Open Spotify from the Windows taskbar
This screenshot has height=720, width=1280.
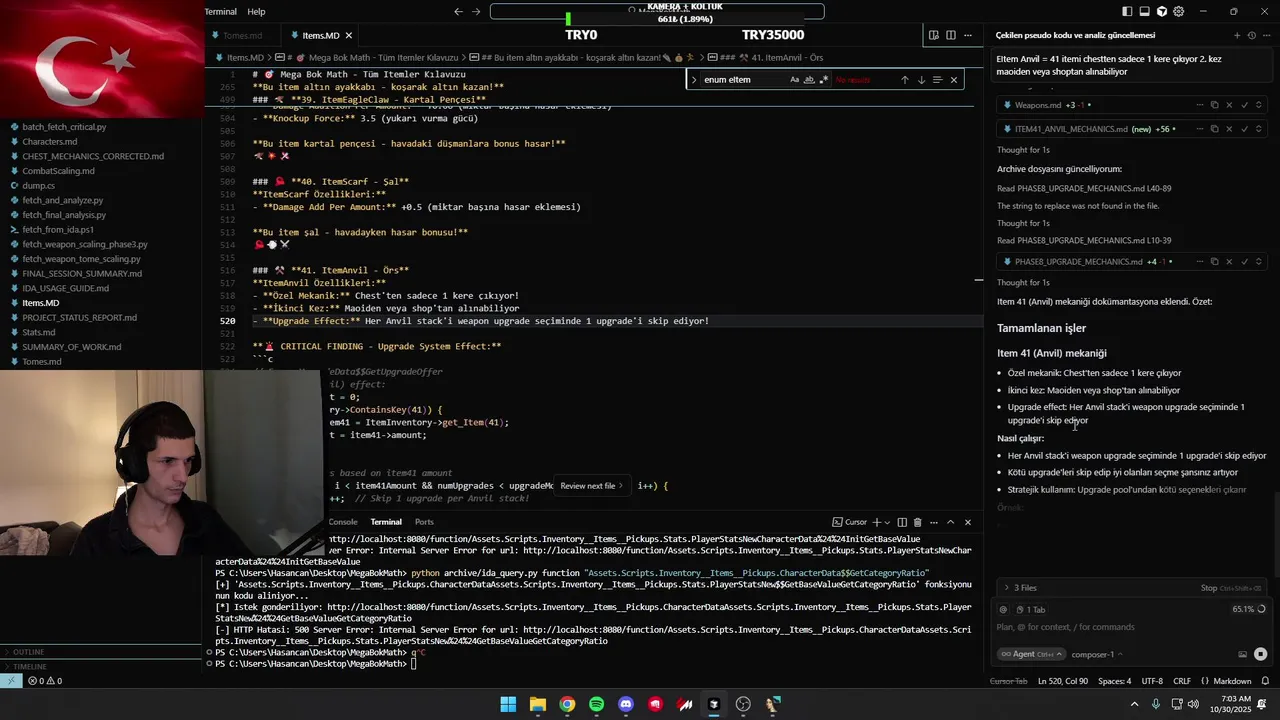[597, 704]
